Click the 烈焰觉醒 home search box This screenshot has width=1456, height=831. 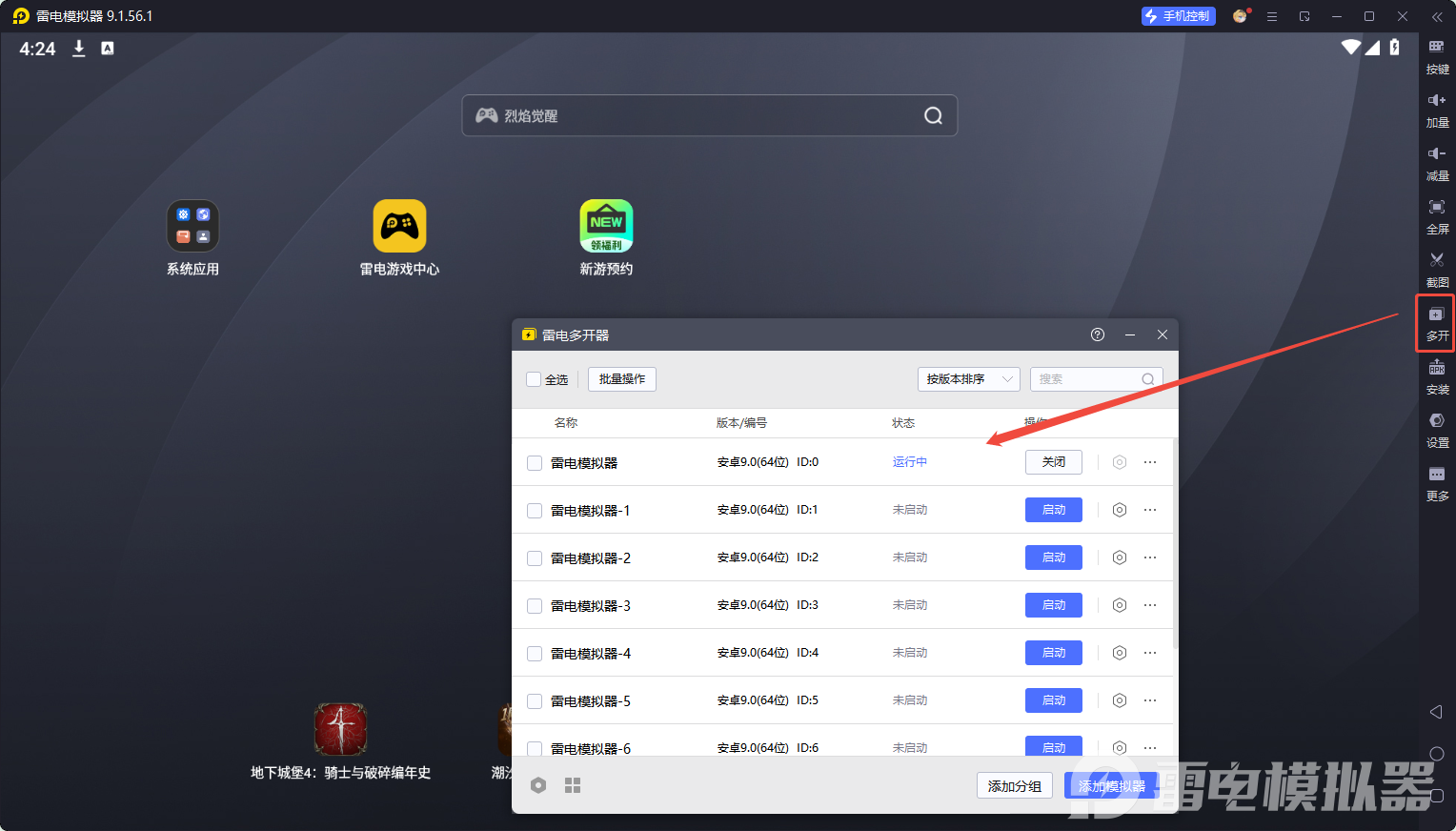pos(710,115)
